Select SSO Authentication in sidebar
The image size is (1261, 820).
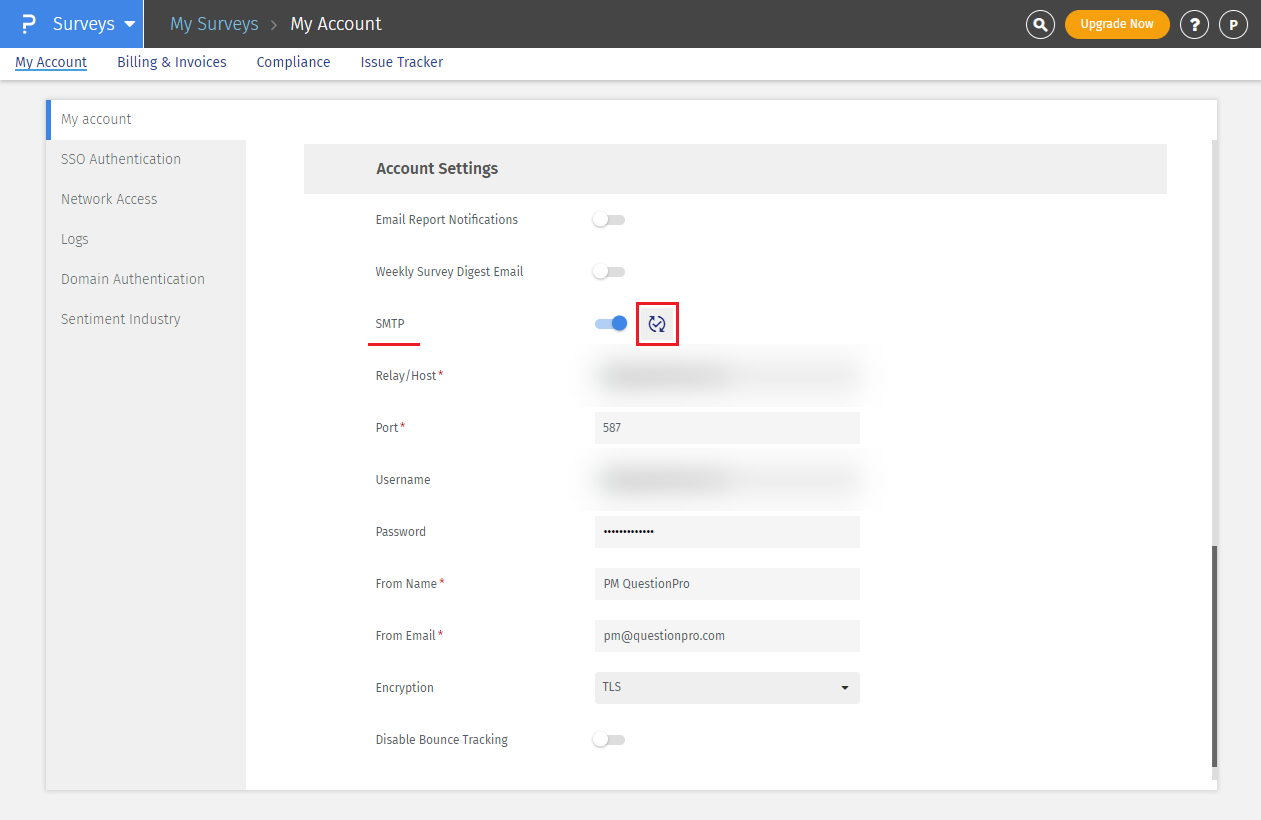point(121,159)
